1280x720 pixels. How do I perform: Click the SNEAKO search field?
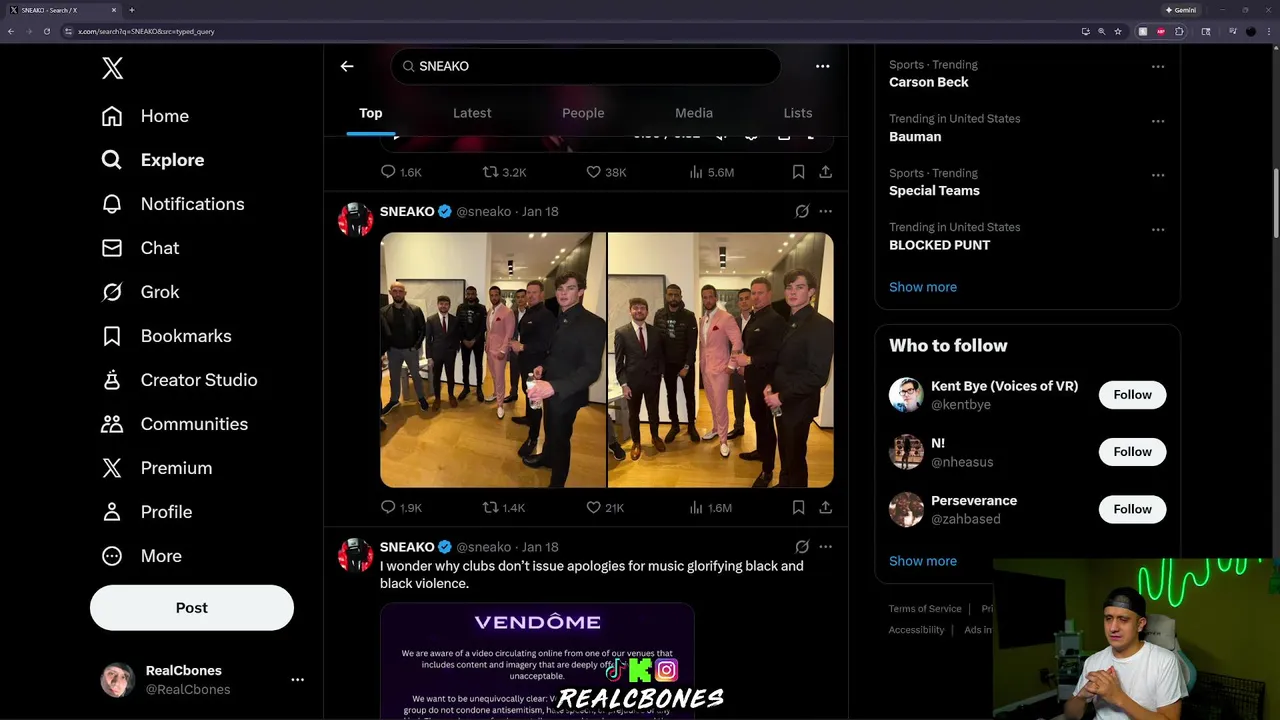point(586,66)
